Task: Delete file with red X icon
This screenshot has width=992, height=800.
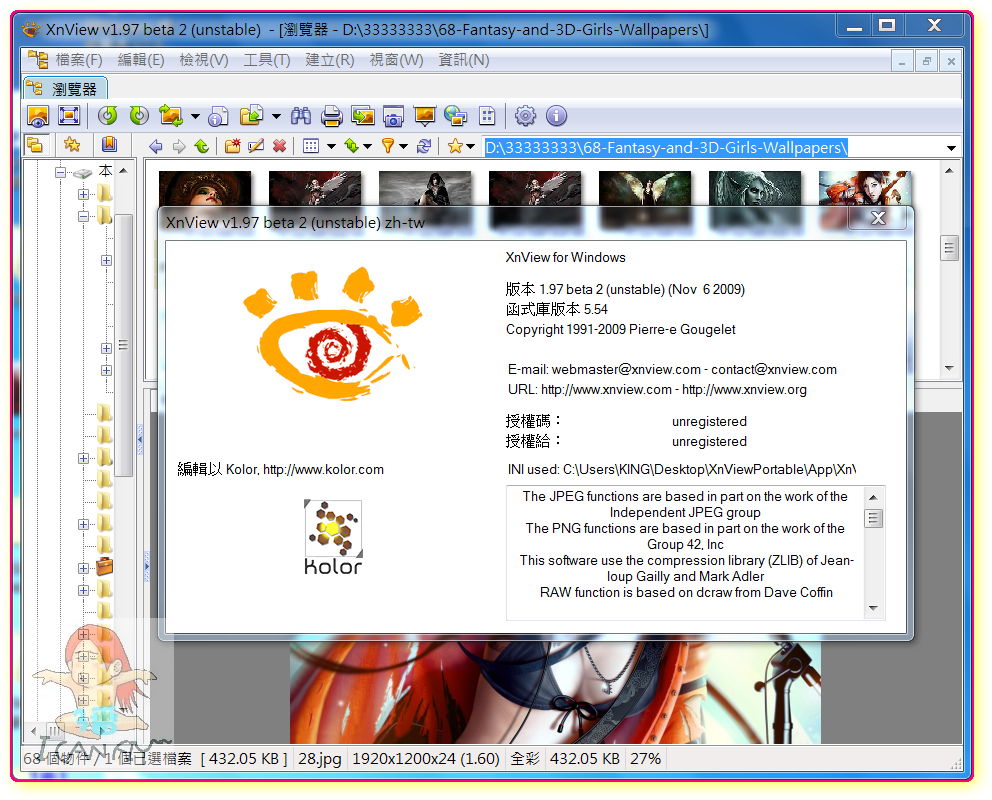Action: [279, 147]
